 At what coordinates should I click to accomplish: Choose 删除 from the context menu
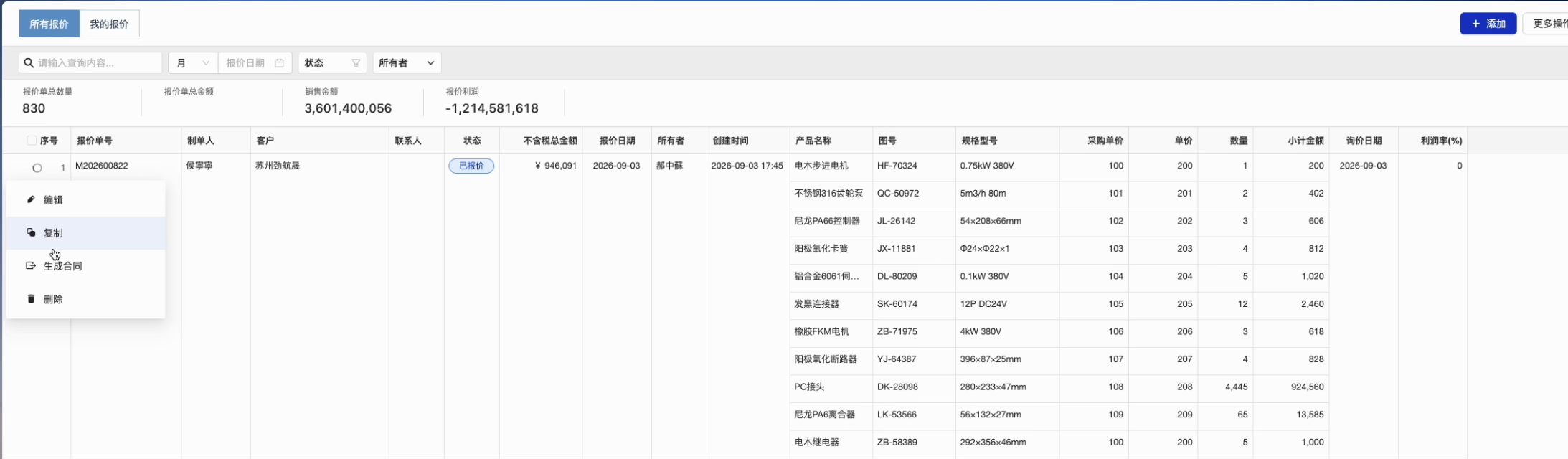click(86, 298)
